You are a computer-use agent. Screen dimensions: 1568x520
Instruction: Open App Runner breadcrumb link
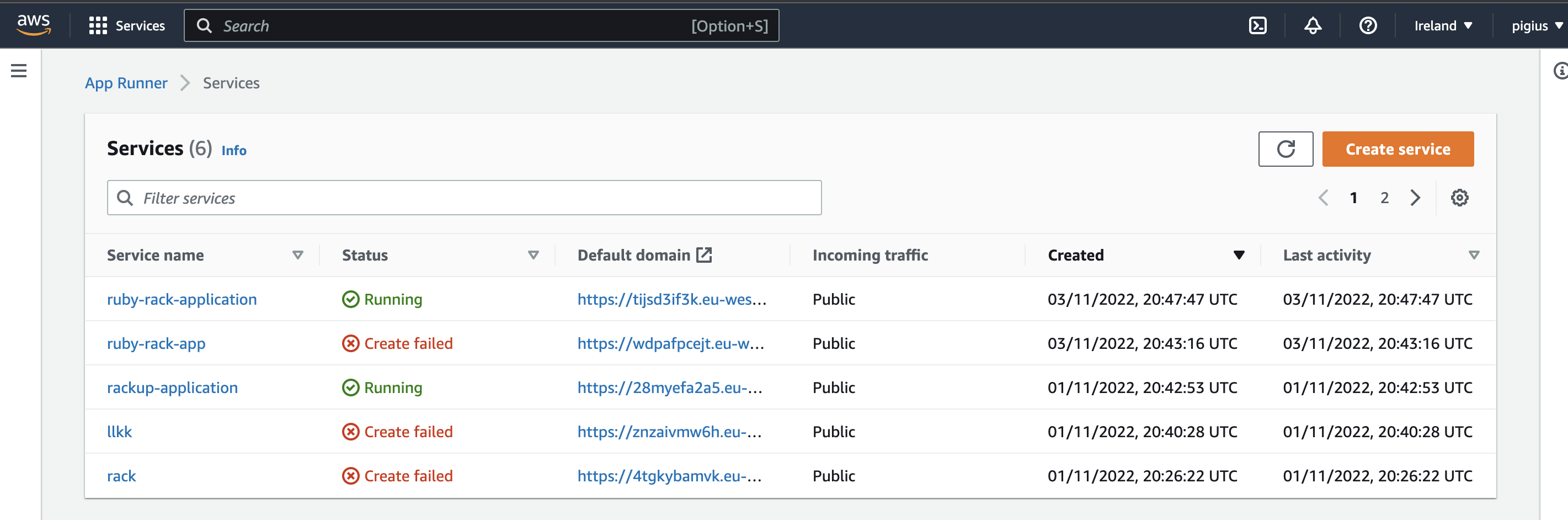[x=126, y=83]
